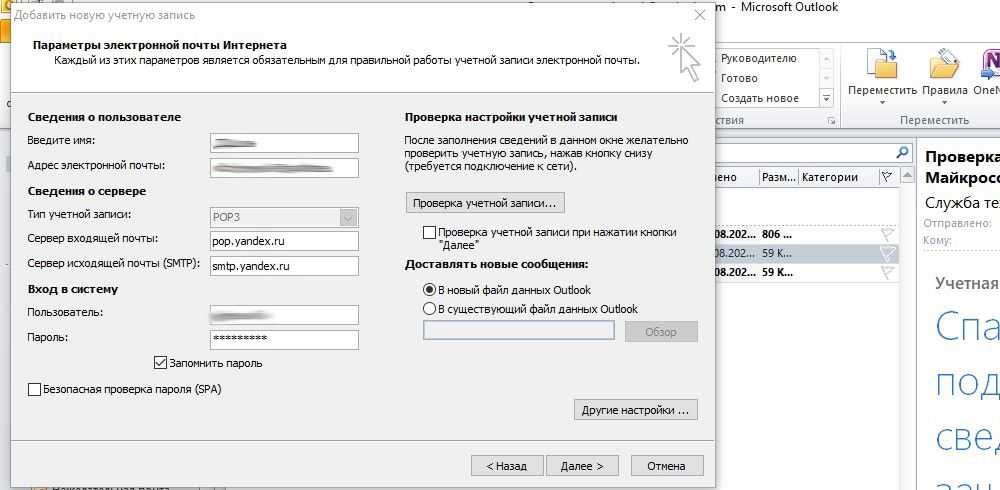Click the flag icon on selected message
Viewport: 1000px width, 490px height.
pos(886,254)
